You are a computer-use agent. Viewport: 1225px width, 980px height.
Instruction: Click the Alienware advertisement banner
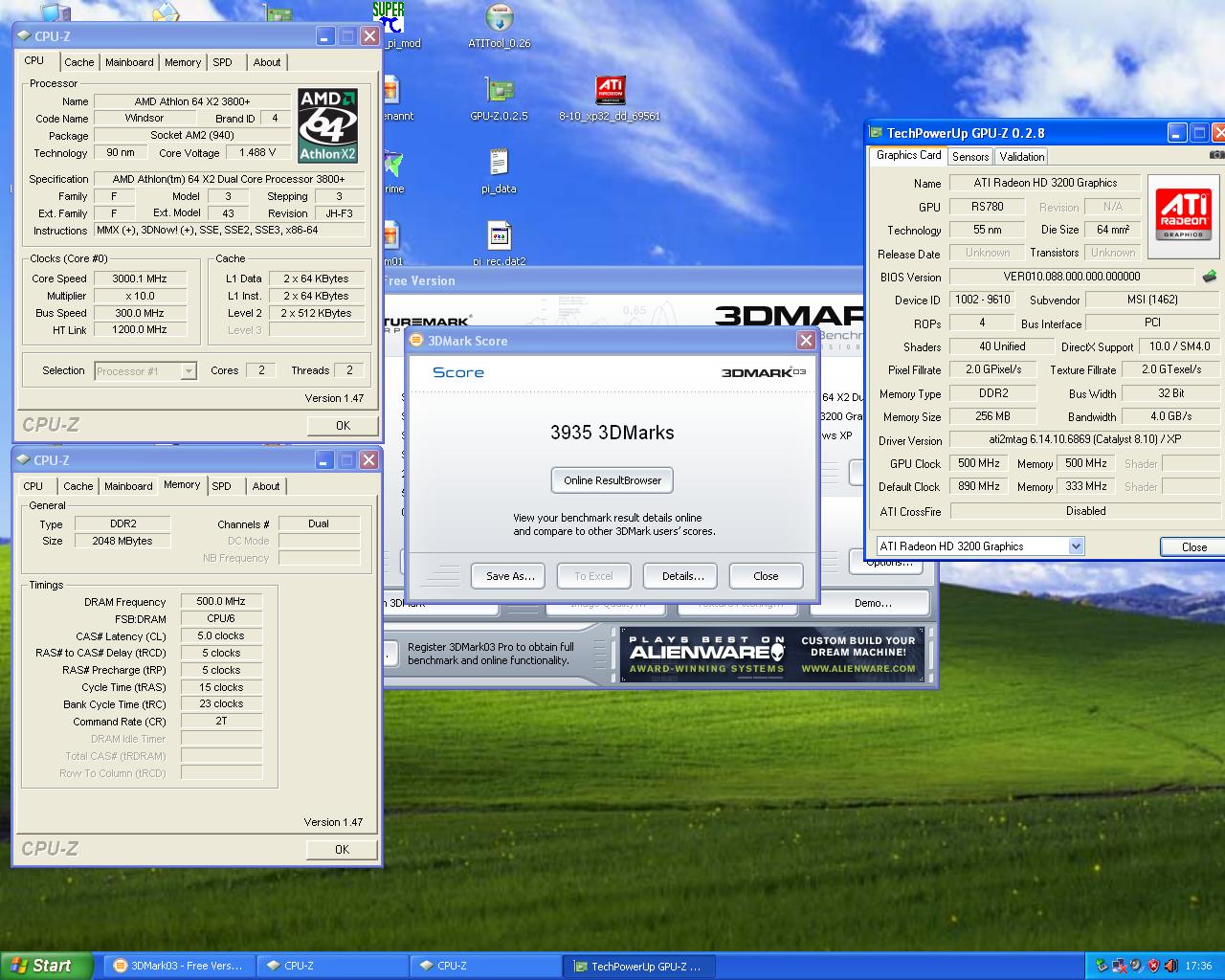pyautogui.click(x=773, y=654)
